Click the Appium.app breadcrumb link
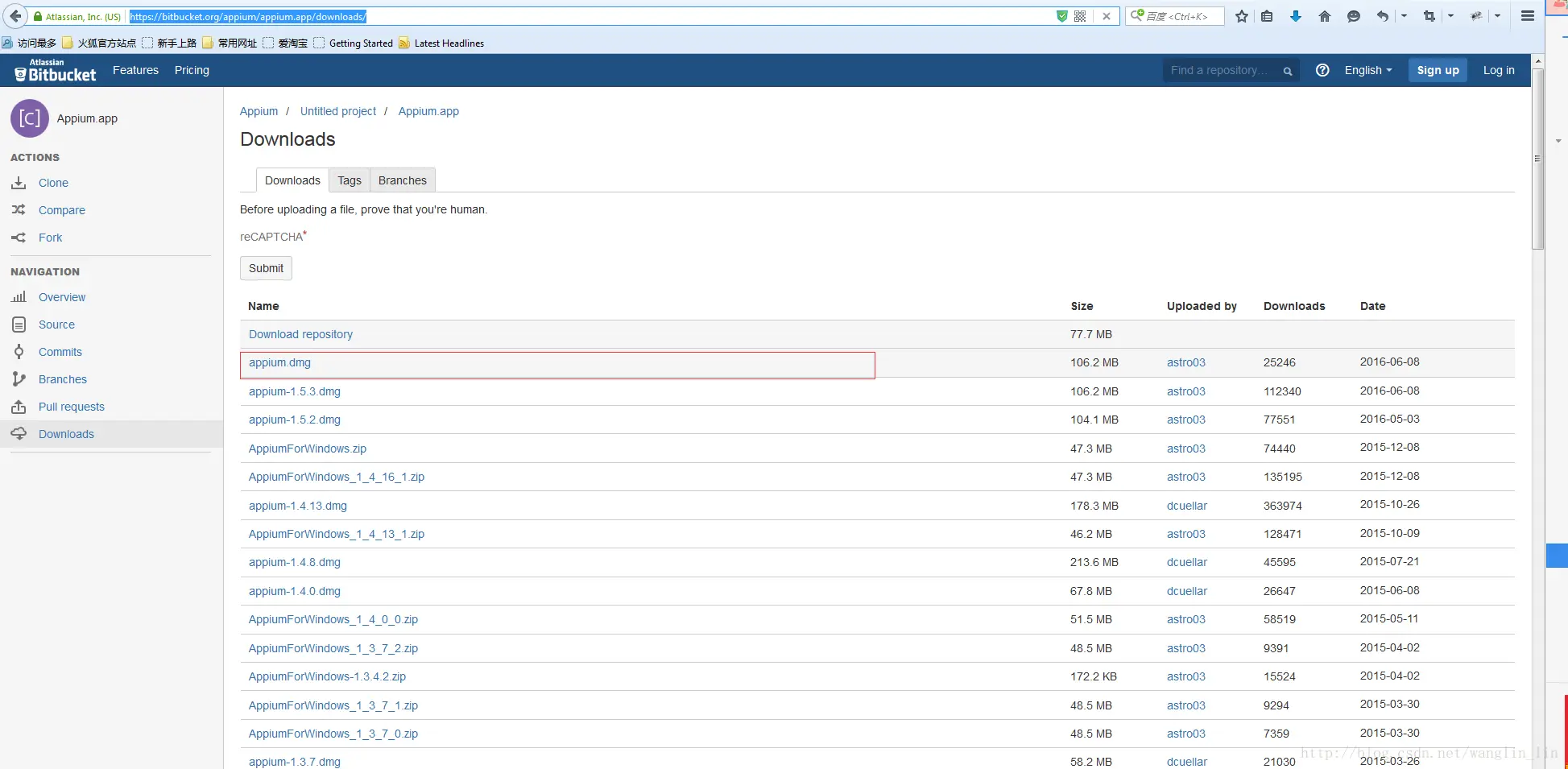This screenshot has width=1568, height=769. pyautogui.click(x=428, y=111)
